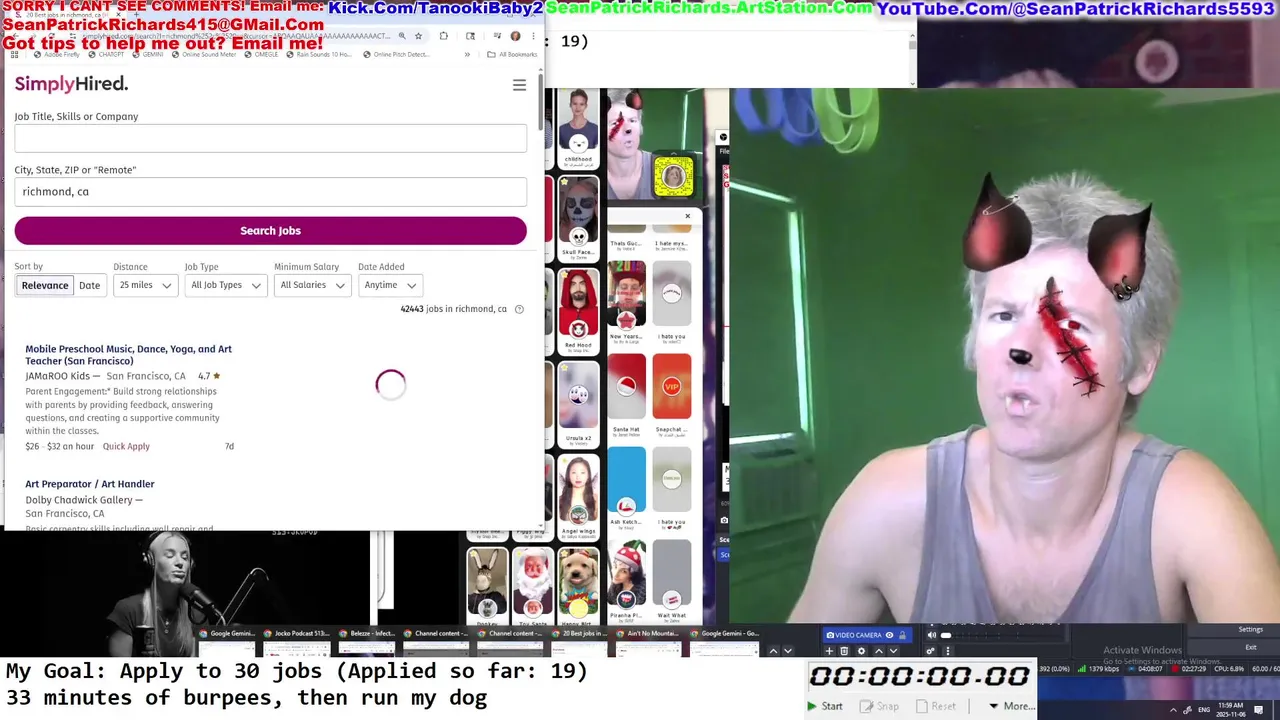The image size is (1280, 720).
Task: Open the Distance 25 miles dropdown
Action: 146,285
